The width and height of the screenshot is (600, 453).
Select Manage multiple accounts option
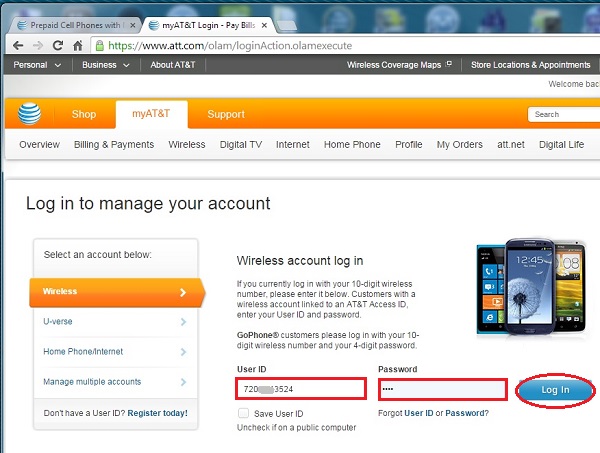[115, 382]
